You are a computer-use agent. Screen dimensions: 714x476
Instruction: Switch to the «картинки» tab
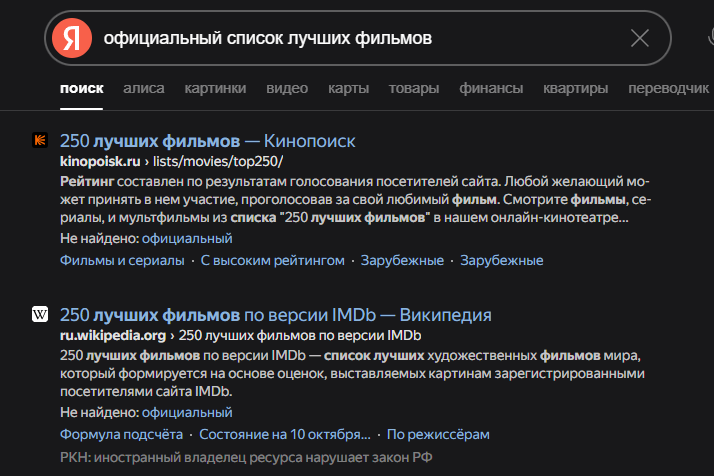215,88
